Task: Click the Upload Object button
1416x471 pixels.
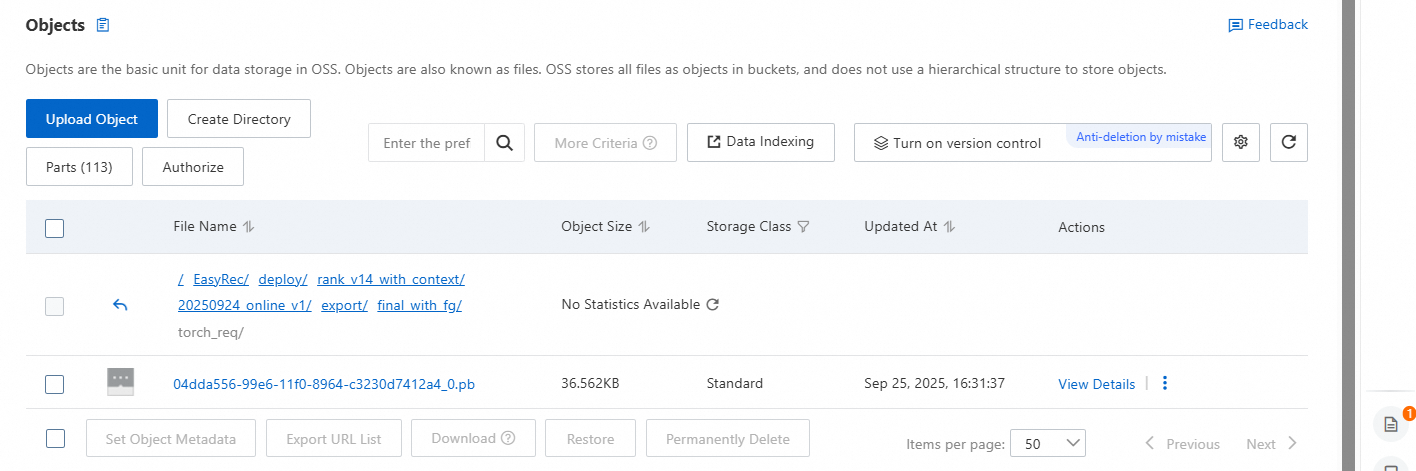Action: [92, 119]
